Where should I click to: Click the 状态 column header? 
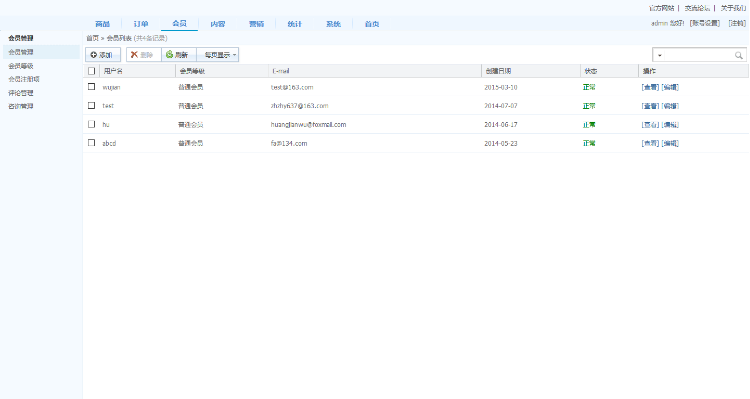tap(591, 71)
